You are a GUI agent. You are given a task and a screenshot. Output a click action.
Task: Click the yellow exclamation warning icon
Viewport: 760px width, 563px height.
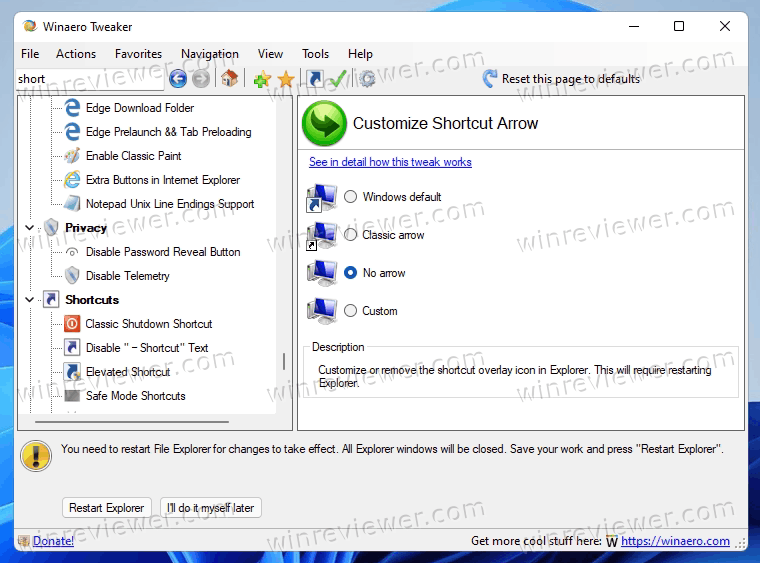point(36,456)
